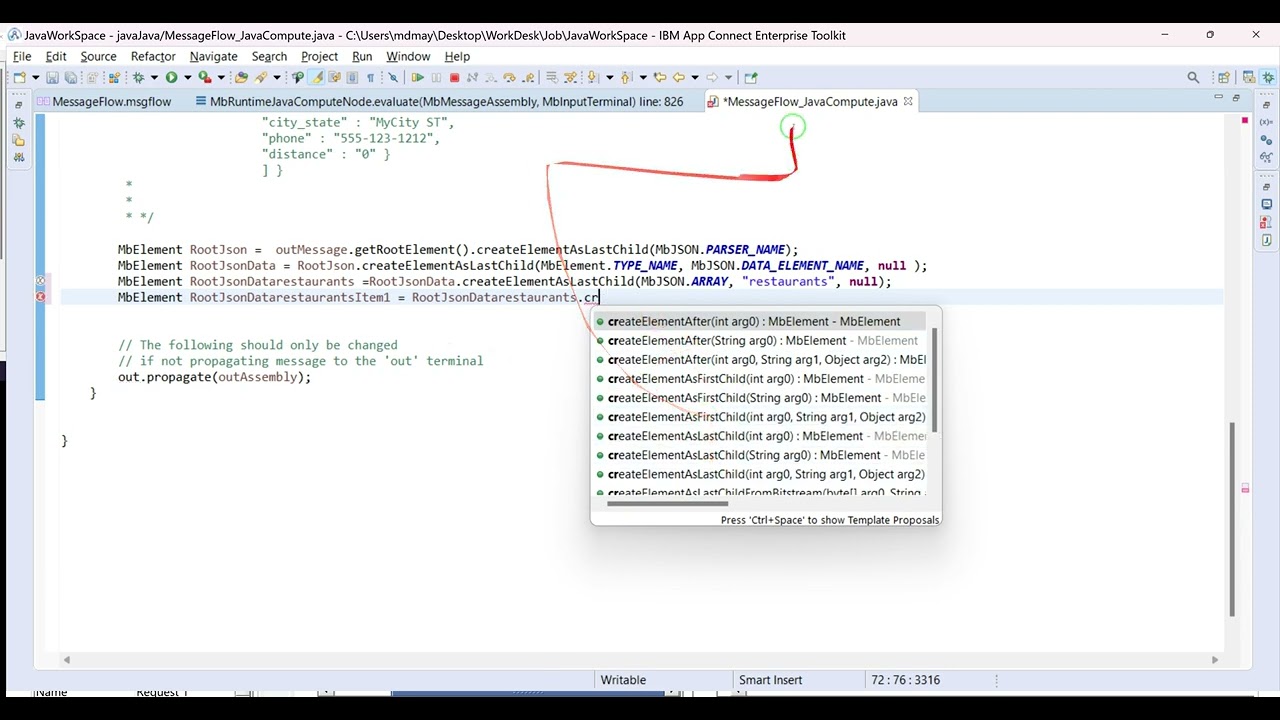Click the autocomplete popup horizontal scrollbar
1280x720 pixels.
tap(668, 503)
